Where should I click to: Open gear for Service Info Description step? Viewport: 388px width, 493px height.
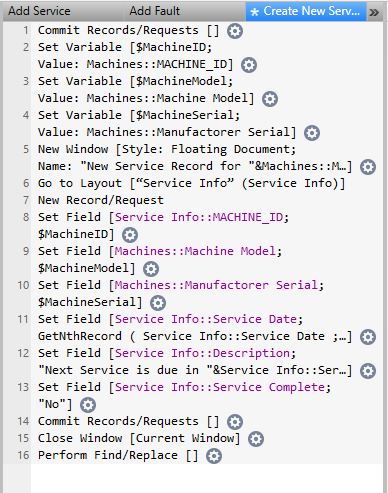pos(368,371)
